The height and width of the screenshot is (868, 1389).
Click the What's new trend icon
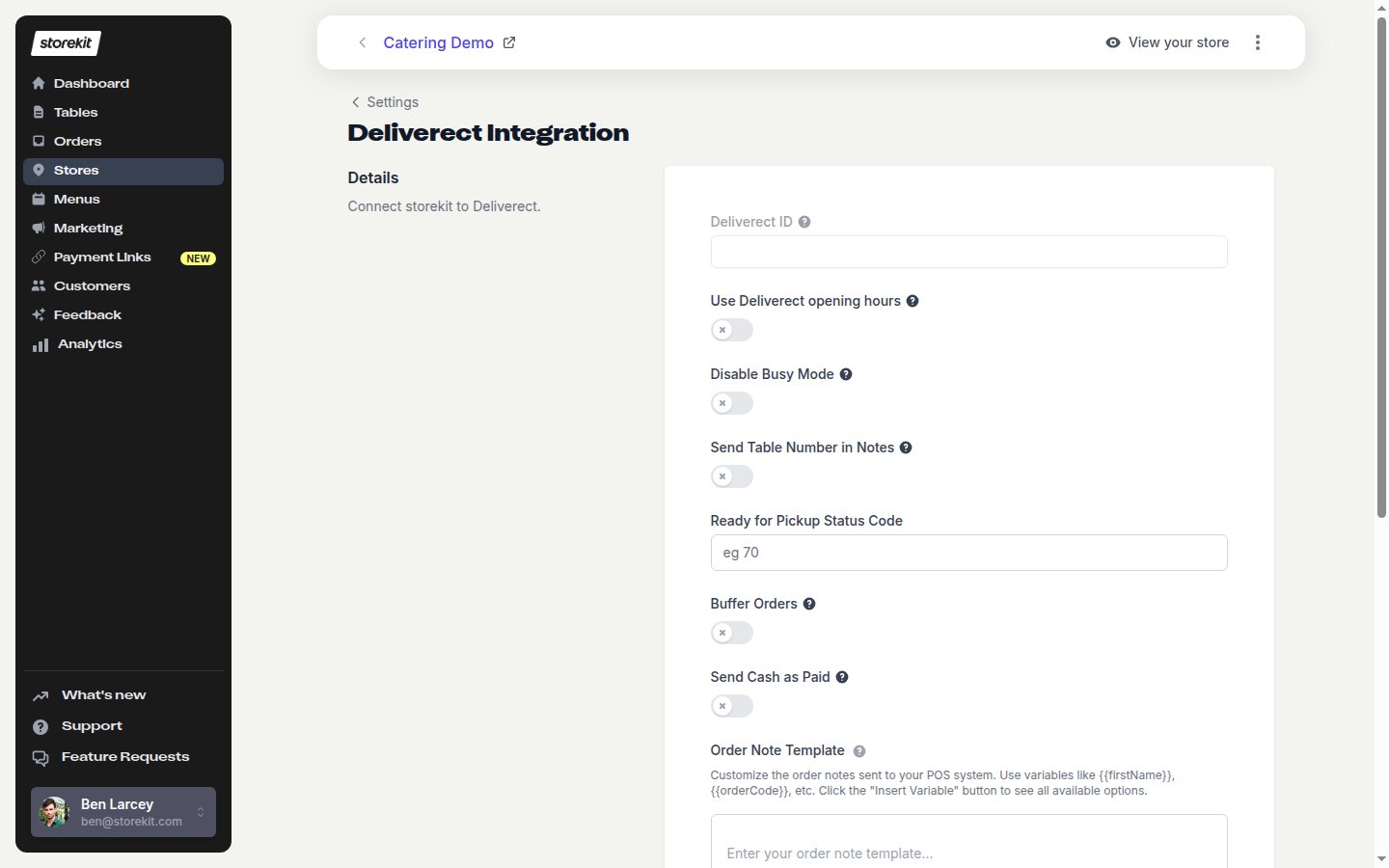(41, 695)
